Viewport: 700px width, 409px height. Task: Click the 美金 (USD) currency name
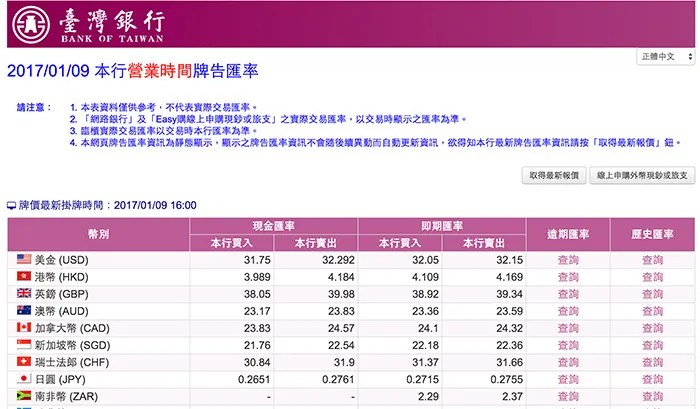[x=62, y=260]
